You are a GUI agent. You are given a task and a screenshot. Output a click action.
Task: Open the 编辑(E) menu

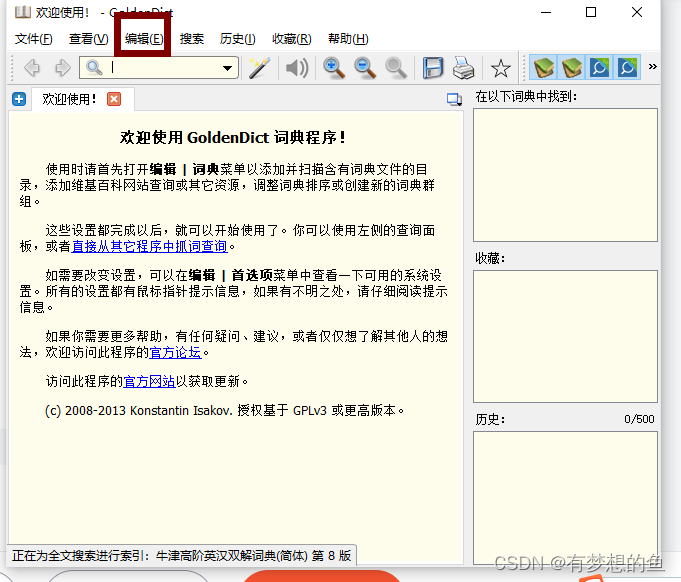(144, 39)
